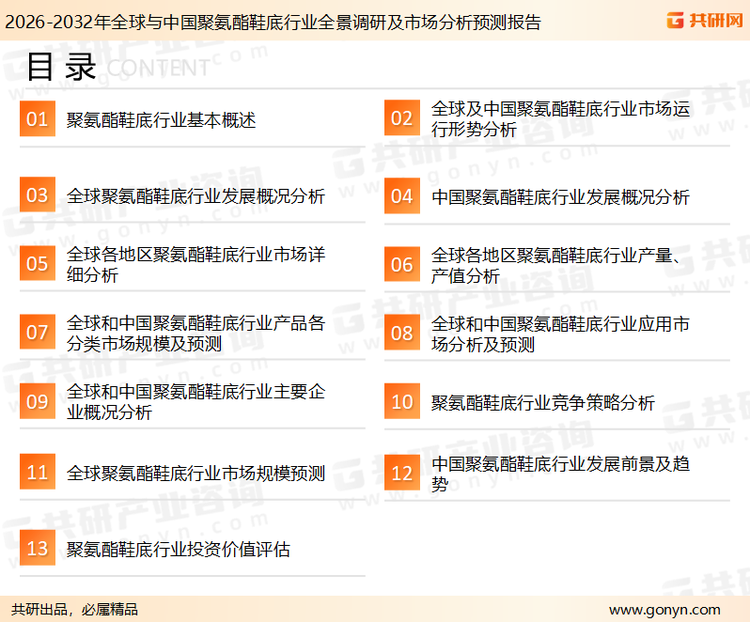
Task: Click the 目录 heading
Action: coord(61,67)
